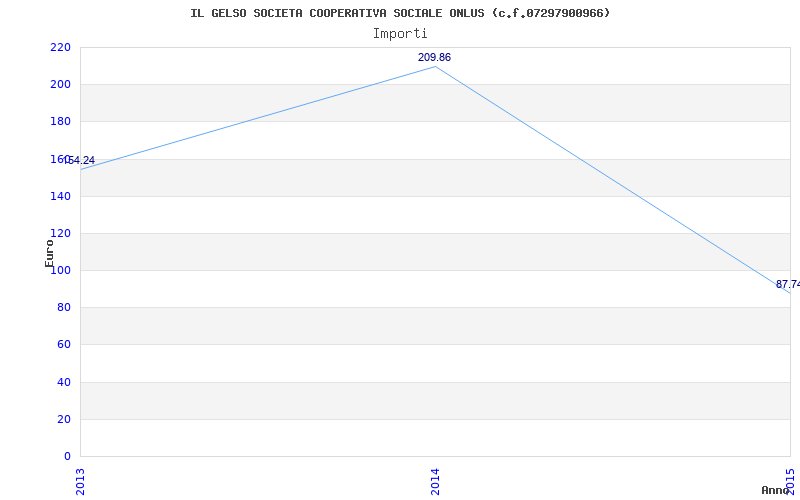Viewport: 800px width, 500px height.
Task: Click the 154.24 data label
Action: point(80,160)
